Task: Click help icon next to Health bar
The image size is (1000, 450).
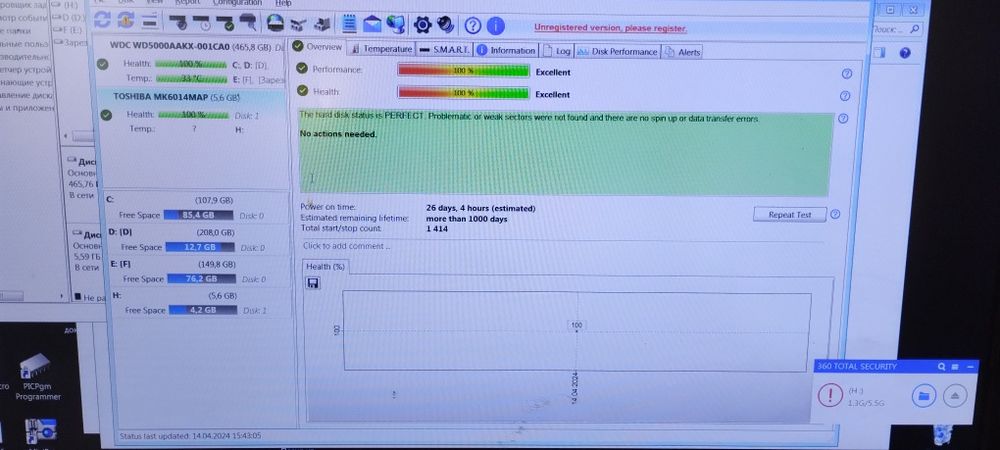Action: 845,96
